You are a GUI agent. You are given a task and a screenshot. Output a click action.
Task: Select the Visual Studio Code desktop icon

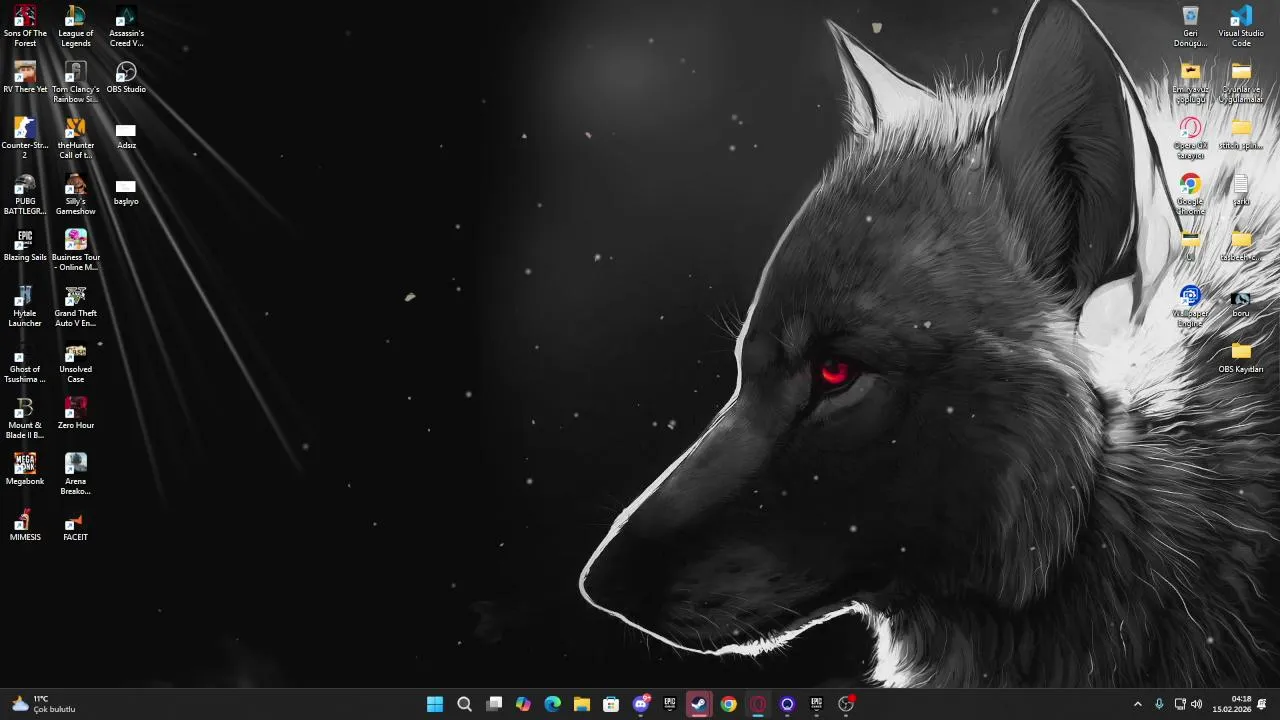coord(1241,26)
